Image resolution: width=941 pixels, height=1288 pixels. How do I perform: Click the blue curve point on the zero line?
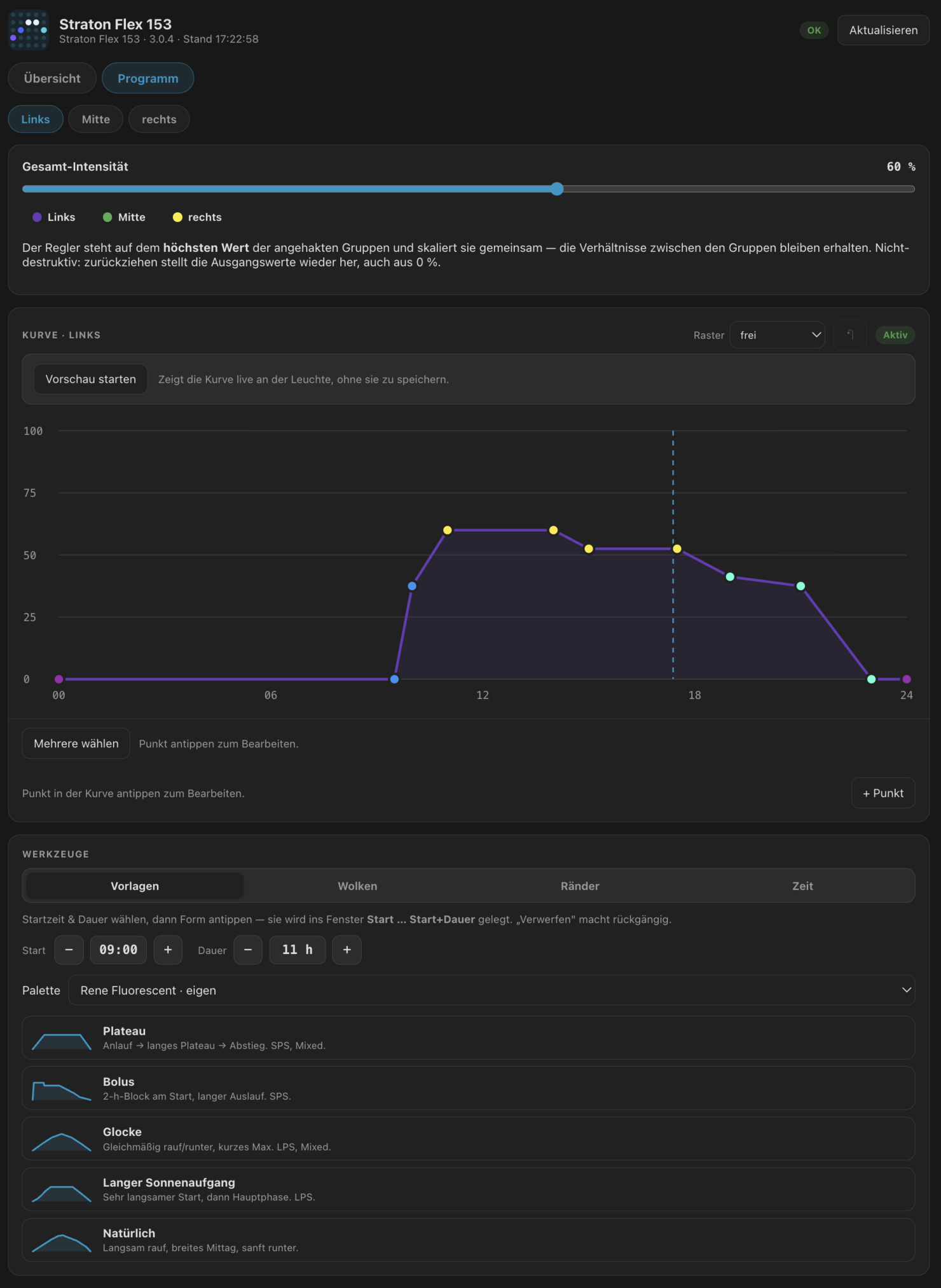tap(394, 679)
